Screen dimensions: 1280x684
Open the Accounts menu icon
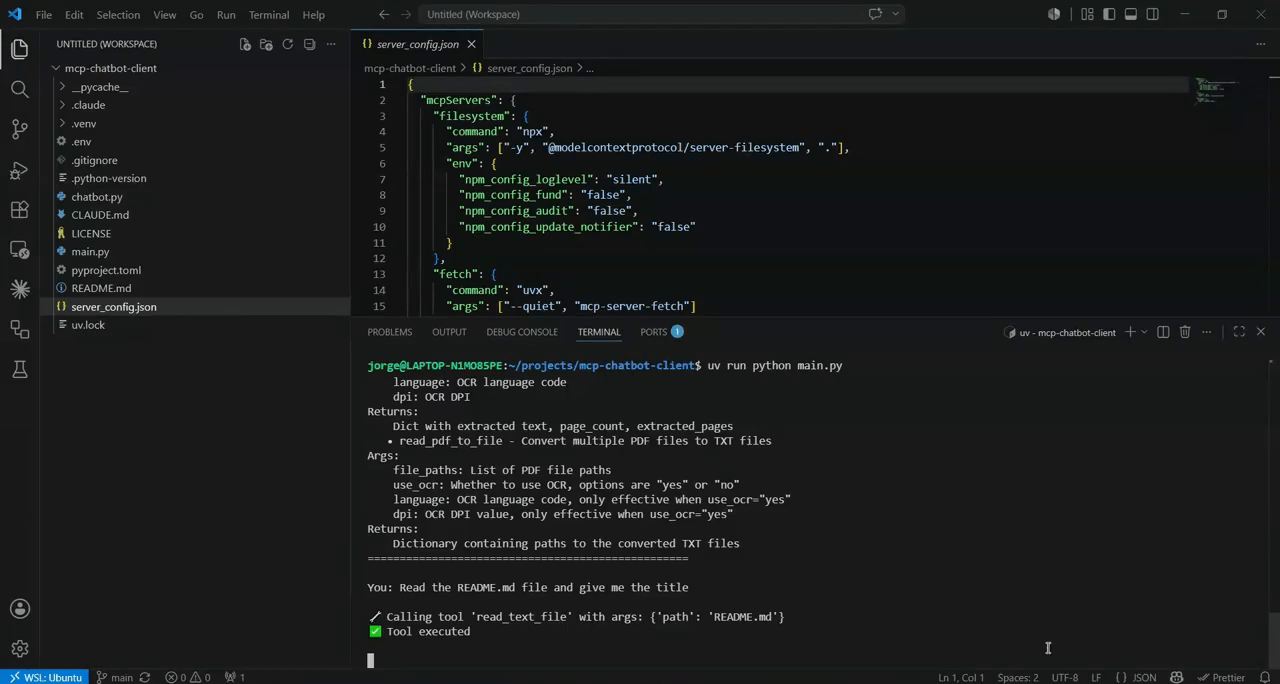19,609
